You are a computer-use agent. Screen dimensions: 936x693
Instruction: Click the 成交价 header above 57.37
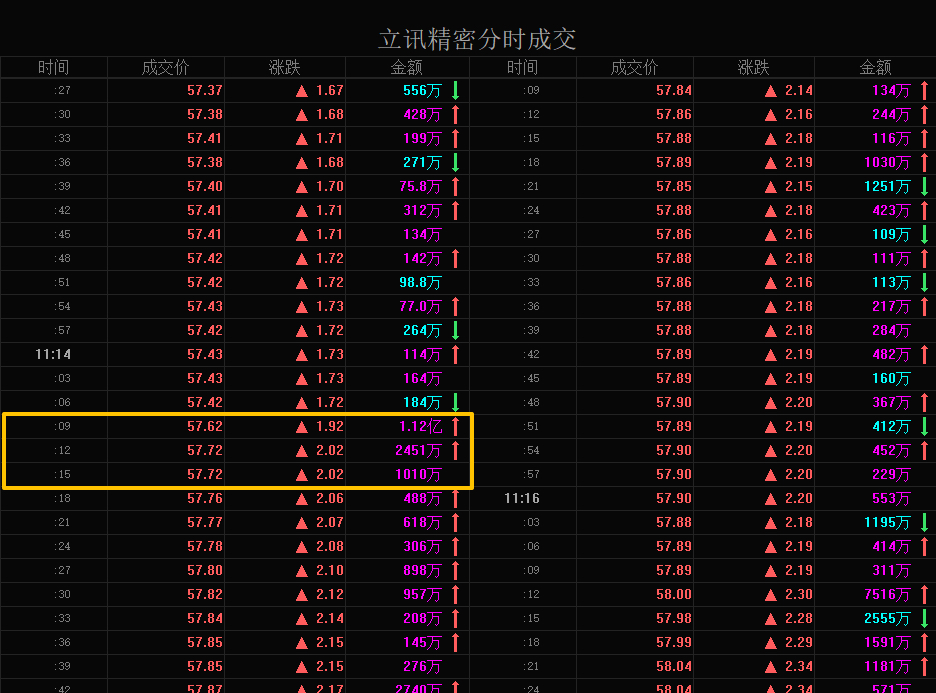click(165, 67)
